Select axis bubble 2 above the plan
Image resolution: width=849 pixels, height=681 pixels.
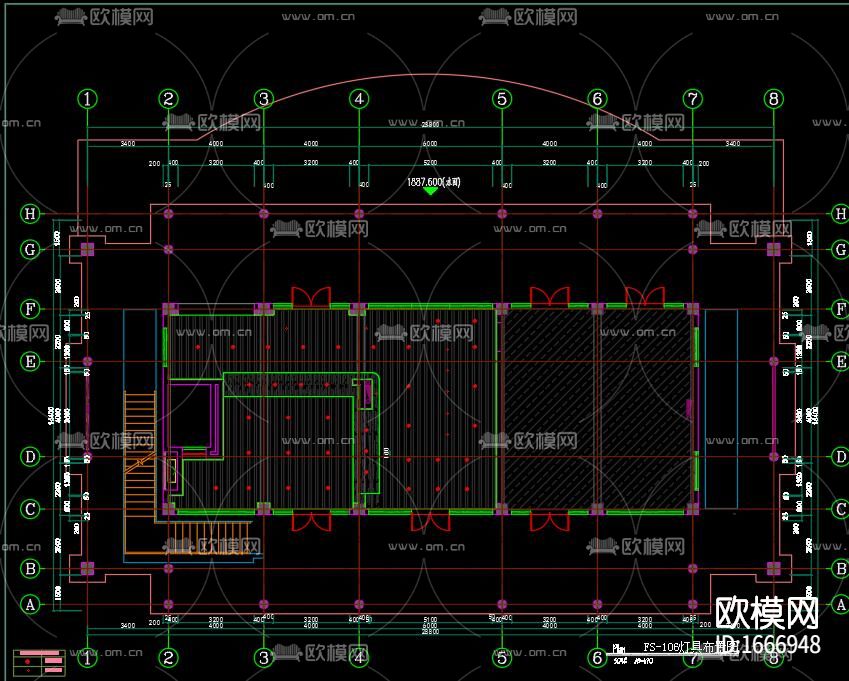(x=168, y=99)
